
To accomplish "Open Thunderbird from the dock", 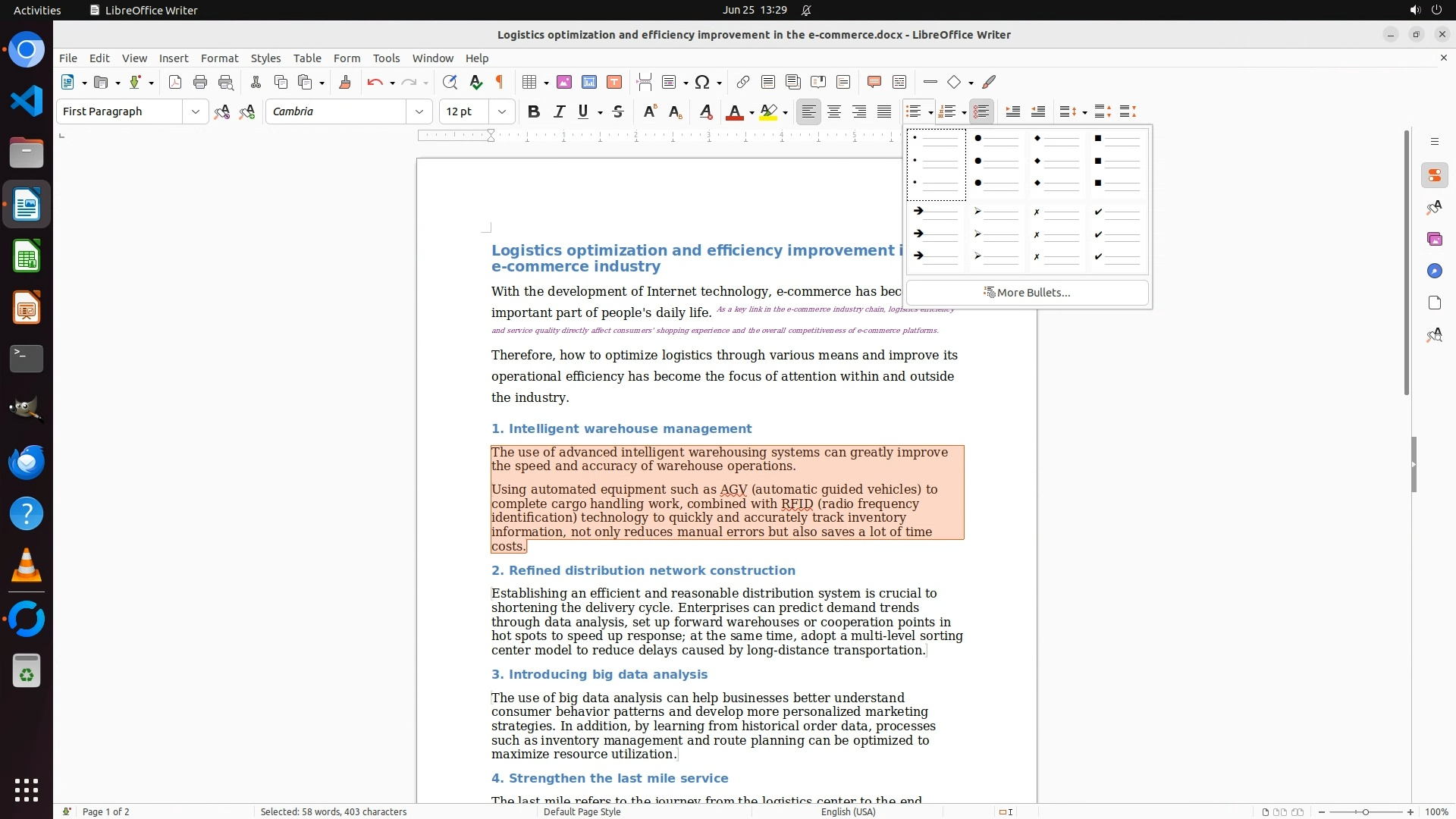I will click(x=27, y=463).
